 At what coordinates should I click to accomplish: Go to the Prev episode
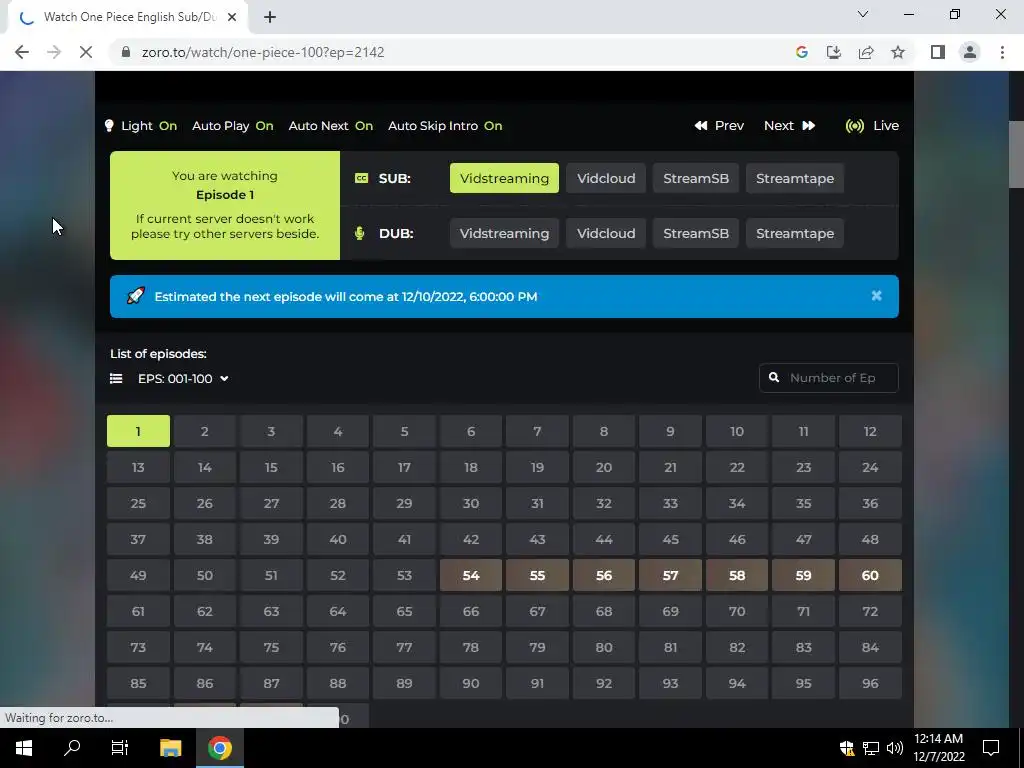(719, 125)
